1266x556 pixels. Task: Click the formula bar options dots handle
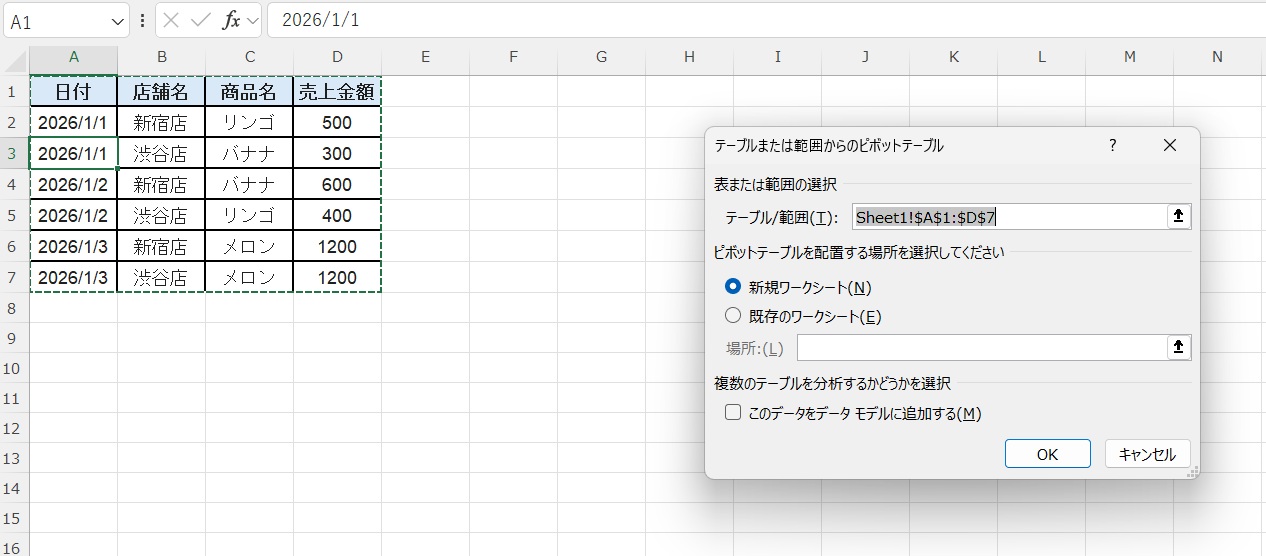pyautogui.click(x=142, y=20)
